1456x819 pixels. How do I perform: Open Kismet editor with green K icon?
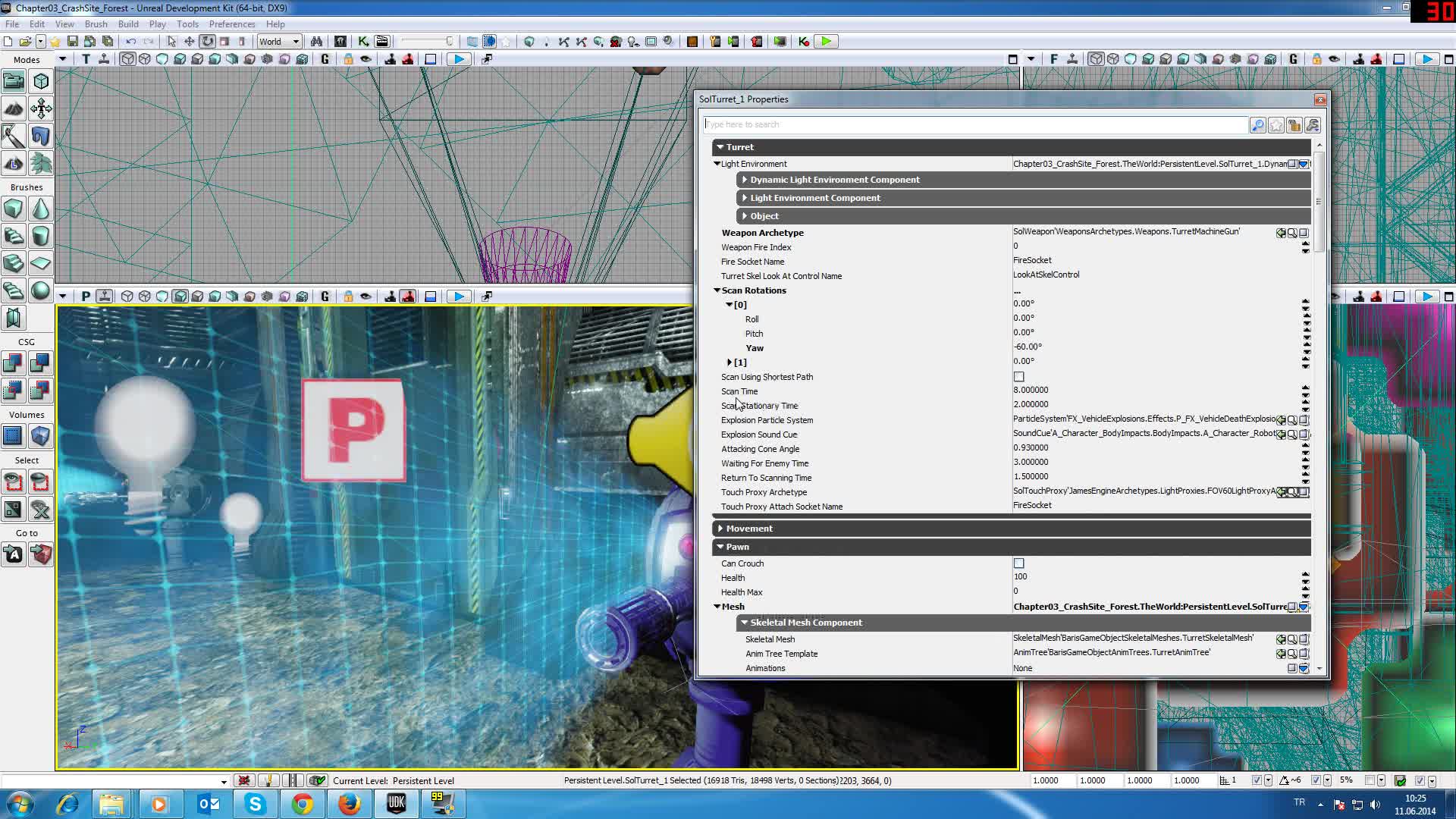pyautogui.click(x=363, y=42)
